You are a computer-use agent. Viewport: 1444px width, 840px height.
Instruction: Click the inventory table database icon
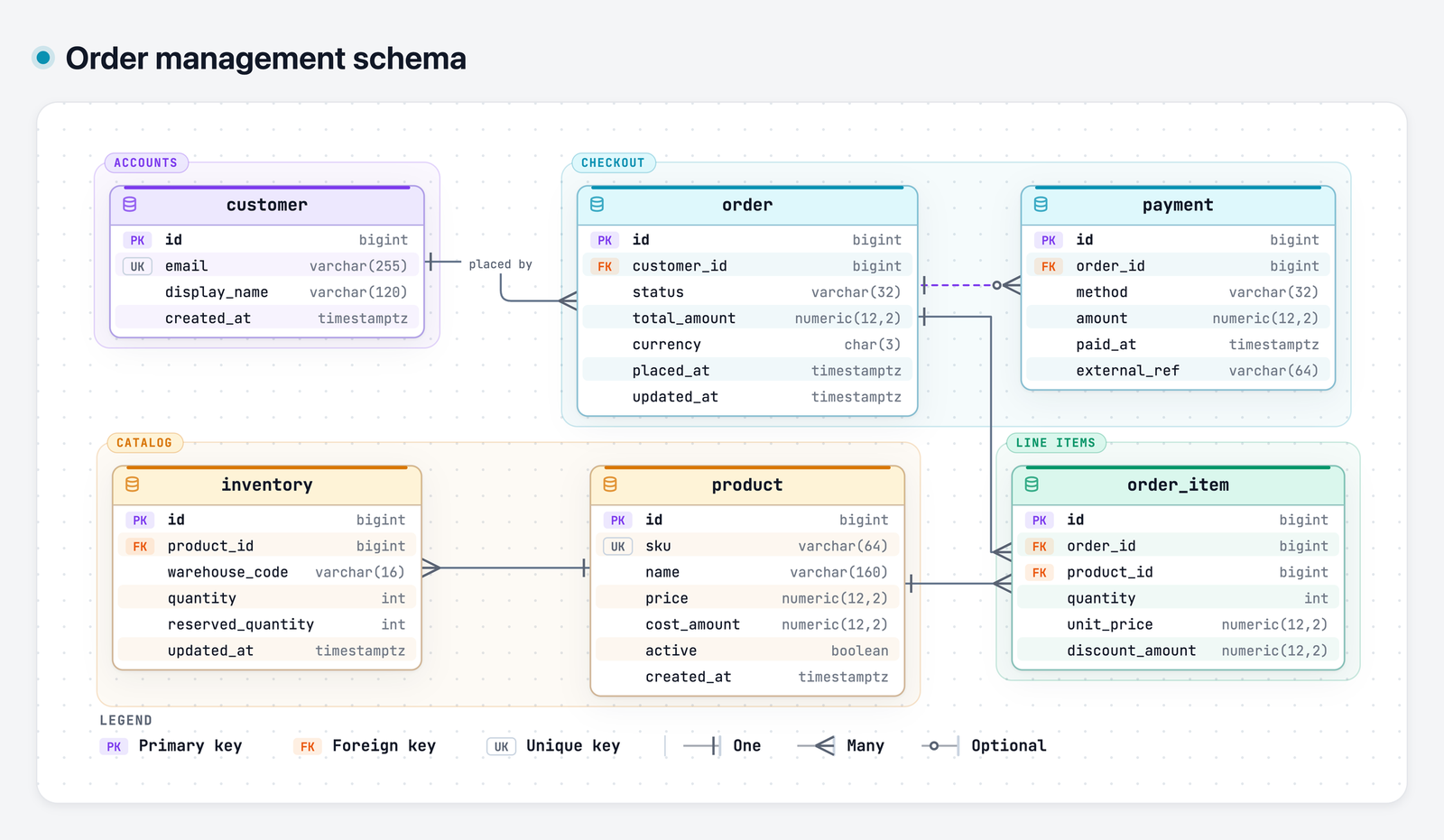point(133,485)
